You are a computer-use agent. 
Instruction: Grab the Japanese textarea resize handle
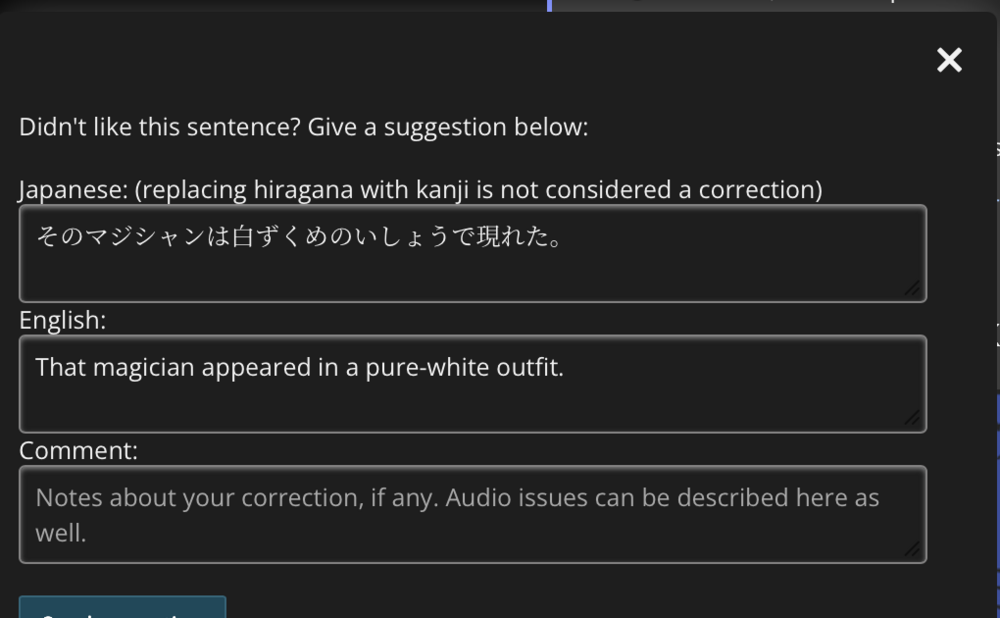tap(912, 288)
